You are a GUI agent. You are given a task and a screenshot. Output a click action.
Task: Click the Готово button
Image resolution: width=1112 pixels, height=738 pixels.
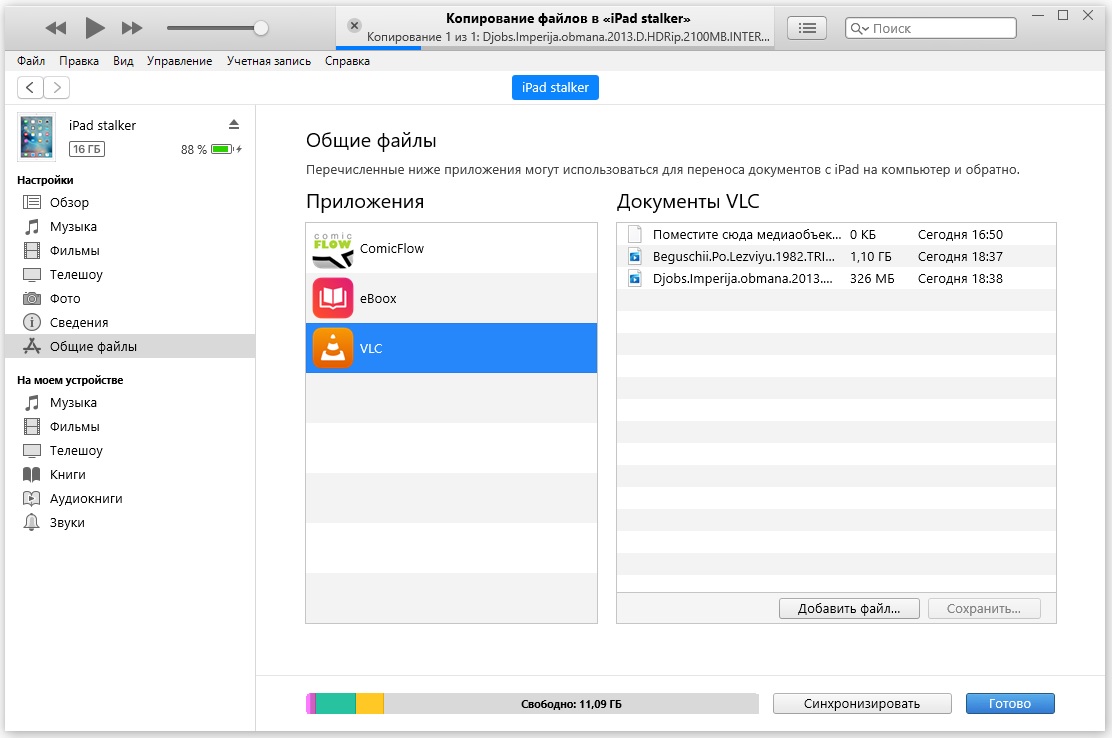pos(1010,703)
